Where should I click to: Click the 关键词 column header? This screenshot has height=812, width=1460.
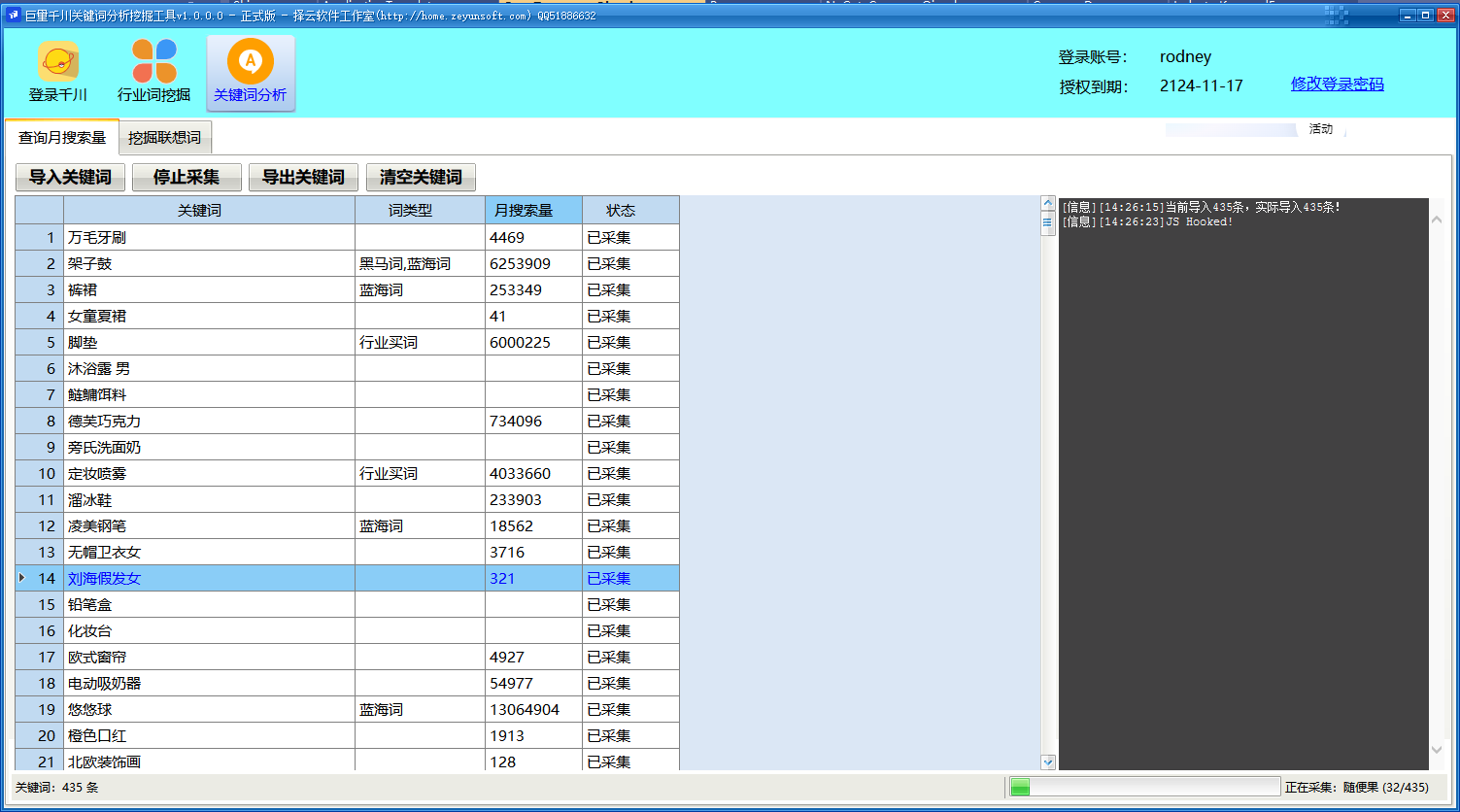click(209, 210)
